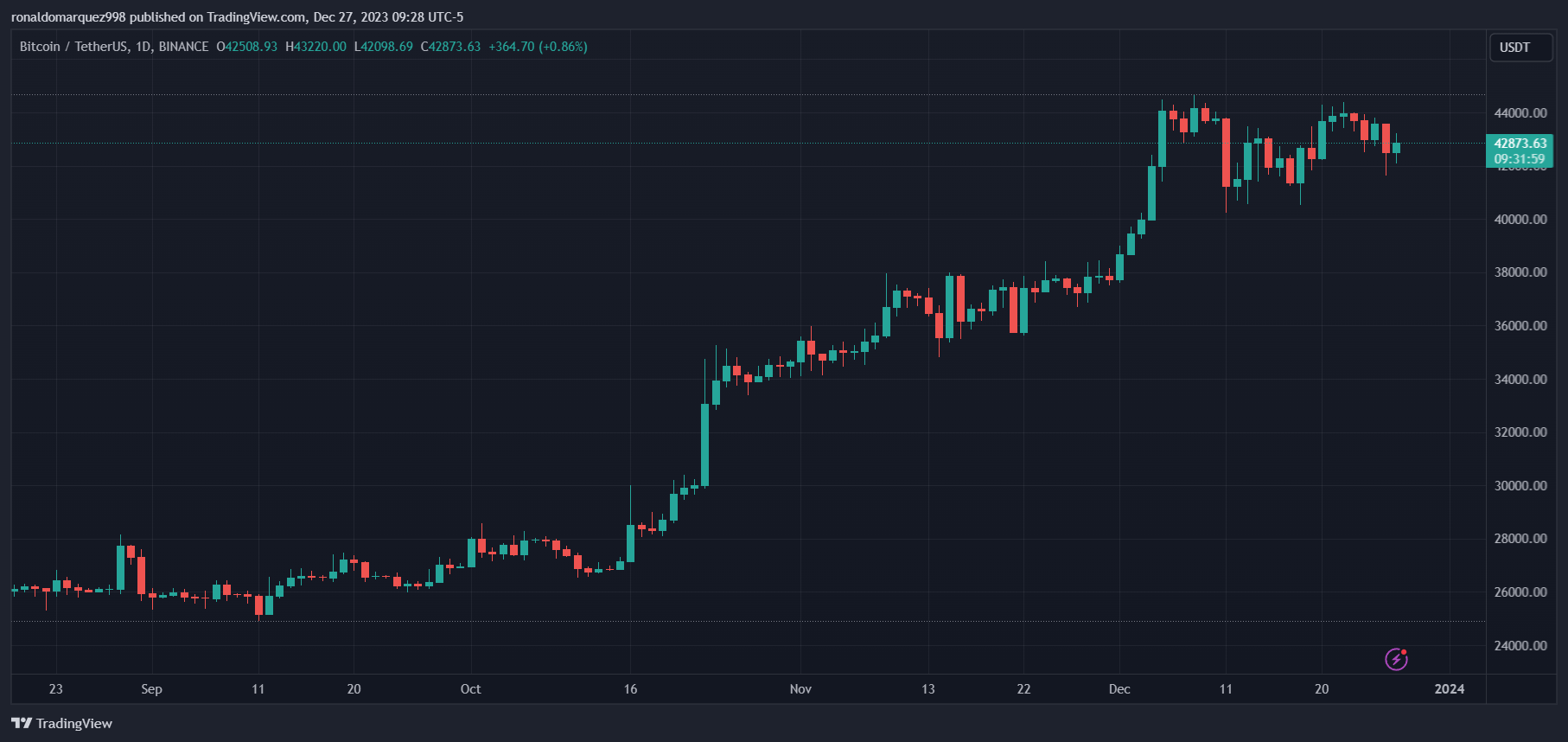This screenshot has height=742, width=1568.
Task: Click the 23 date label before Sep
Action: 56,689
